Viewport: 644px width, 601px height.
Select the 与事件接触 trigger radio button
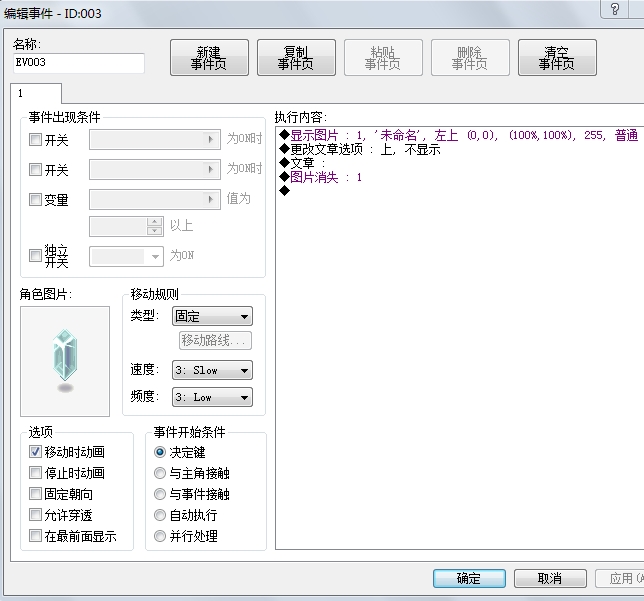tap(160, 494)
